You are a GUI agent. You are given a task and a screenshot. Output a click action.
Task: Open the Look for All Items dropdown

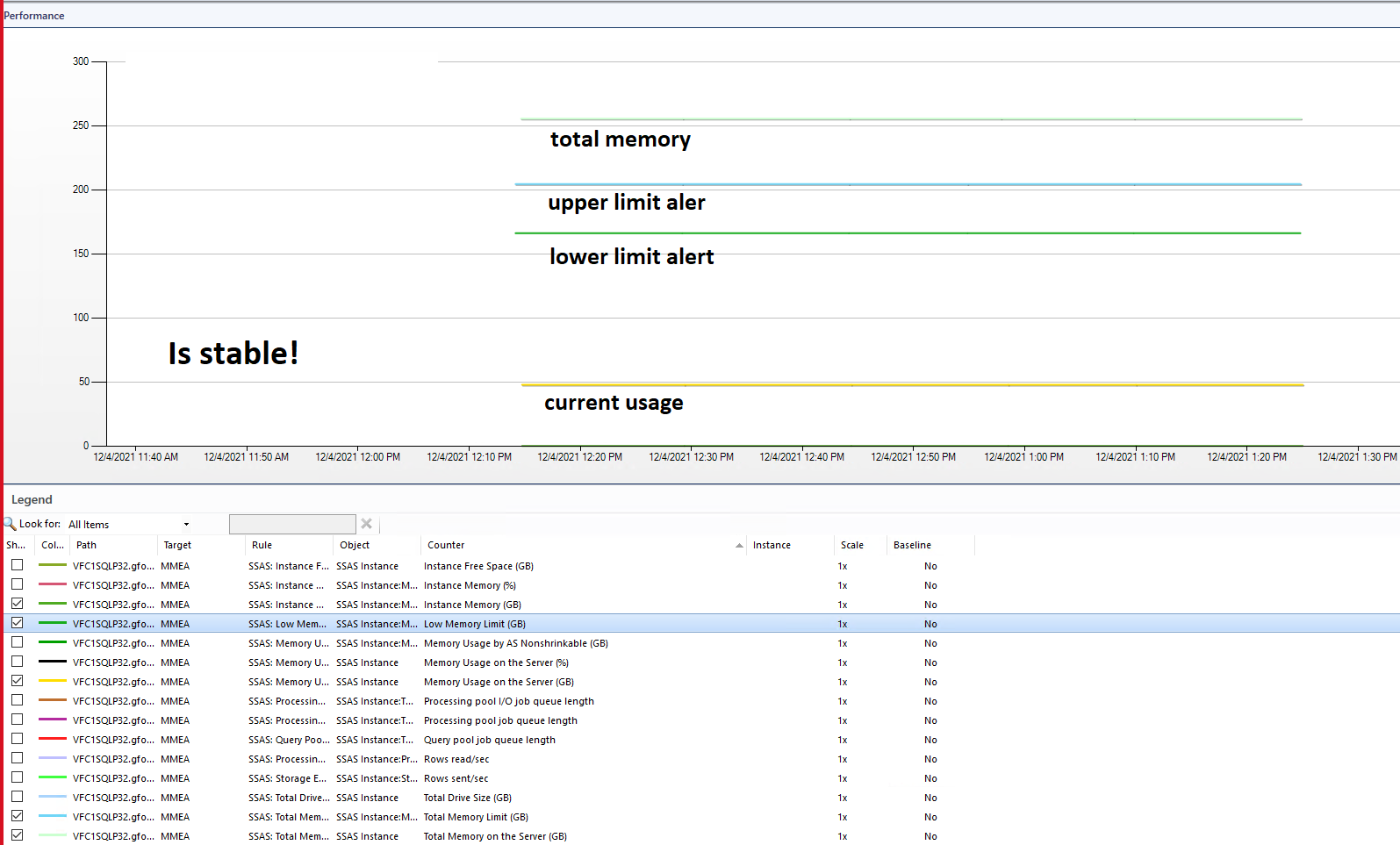tap(129, 525)
